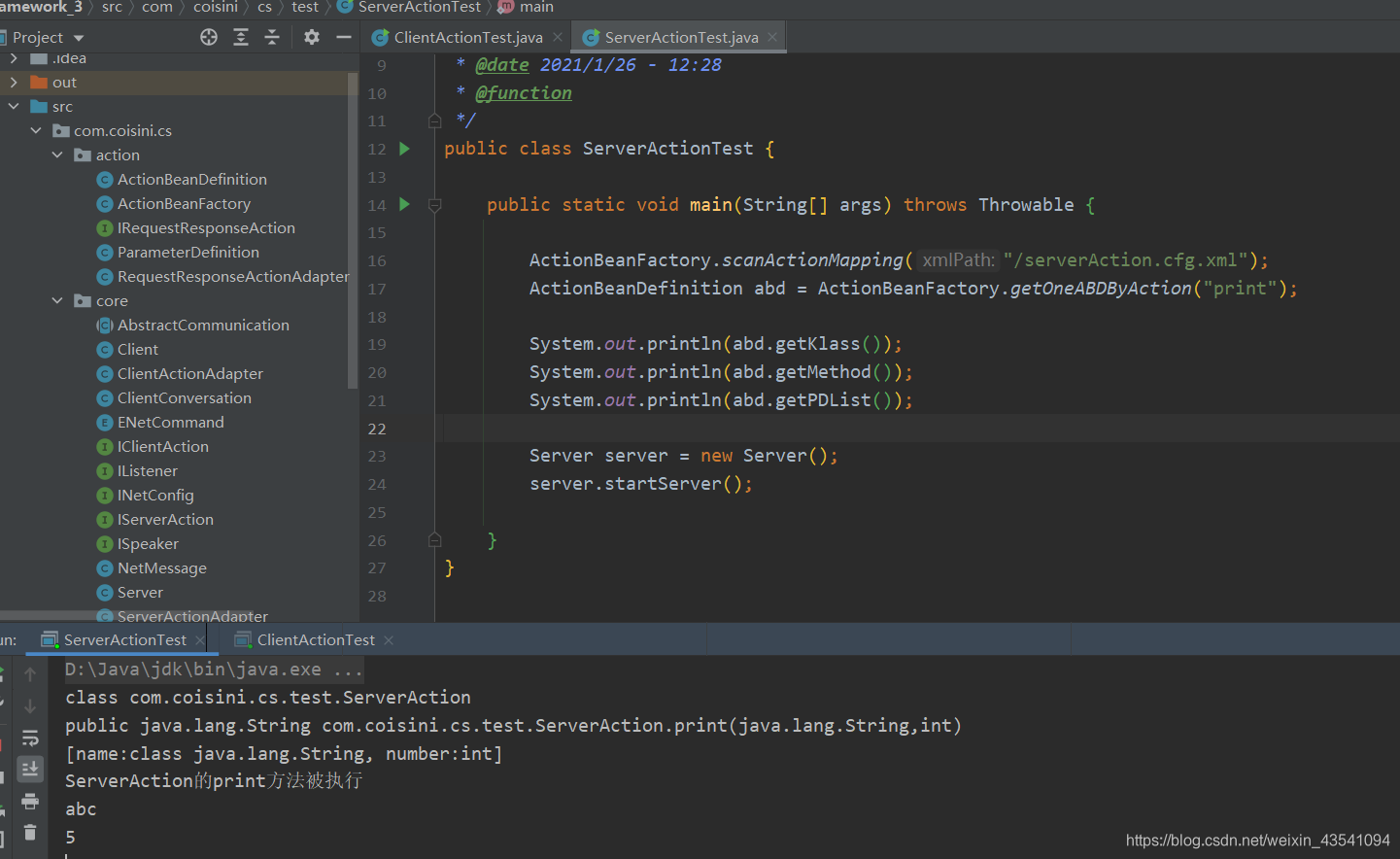1400x859 pixels.
Task: Select RequestResponseActionAdapter in the tree
Action: (x=233, y=277)
